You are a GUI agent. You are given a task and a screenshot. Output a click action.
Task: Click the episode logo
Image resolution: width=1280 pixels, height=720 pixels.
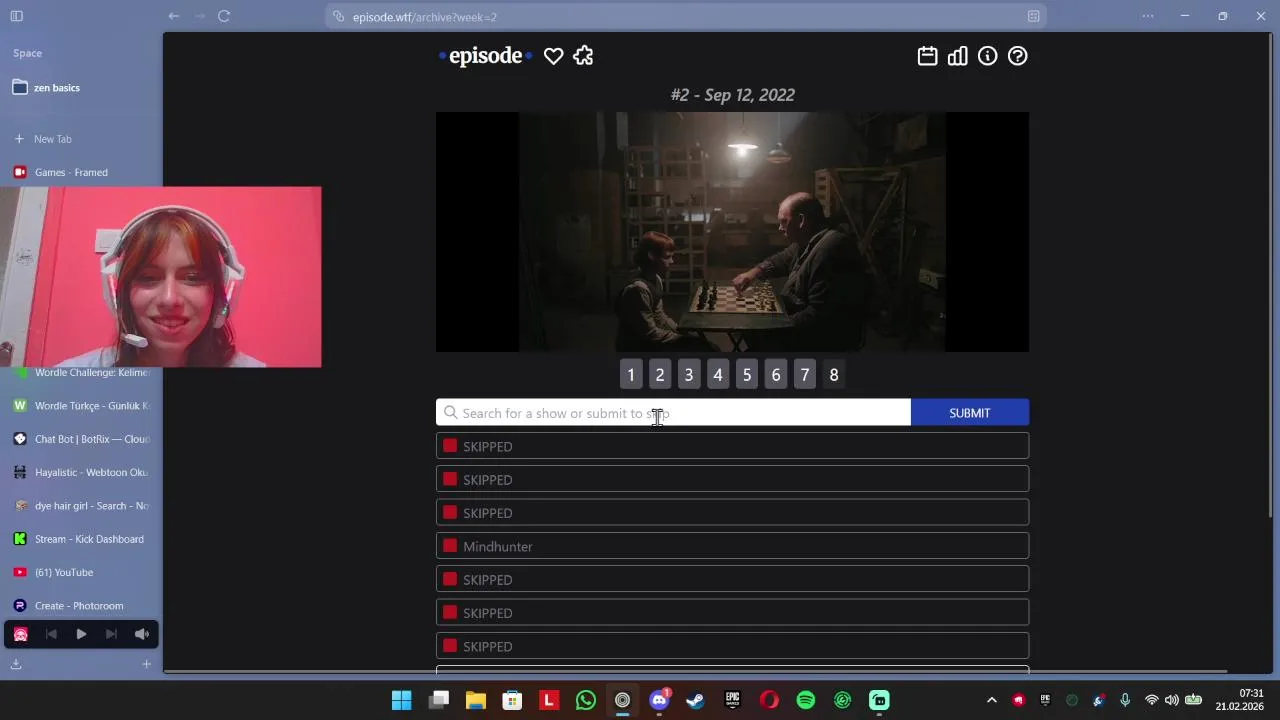point(486,56)
